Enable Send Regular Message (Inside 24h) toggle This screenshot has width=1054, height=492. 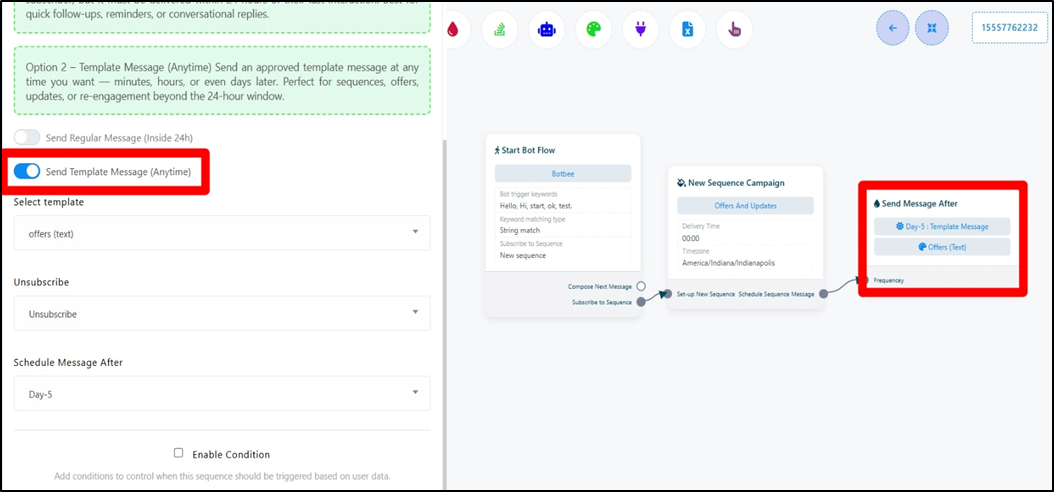[x=27, y=137]
